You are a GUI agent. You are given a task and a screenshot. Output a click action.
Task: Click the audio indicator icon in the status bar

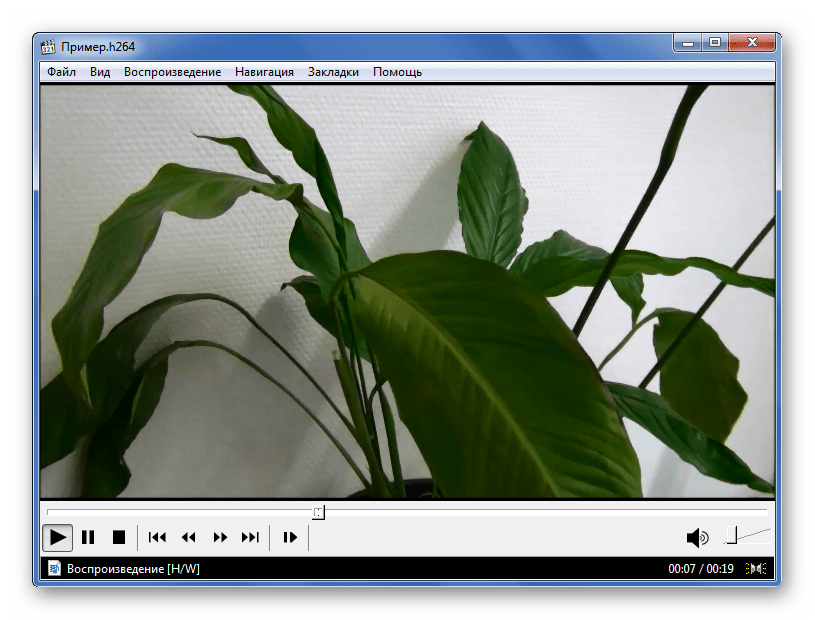[759, 569]
